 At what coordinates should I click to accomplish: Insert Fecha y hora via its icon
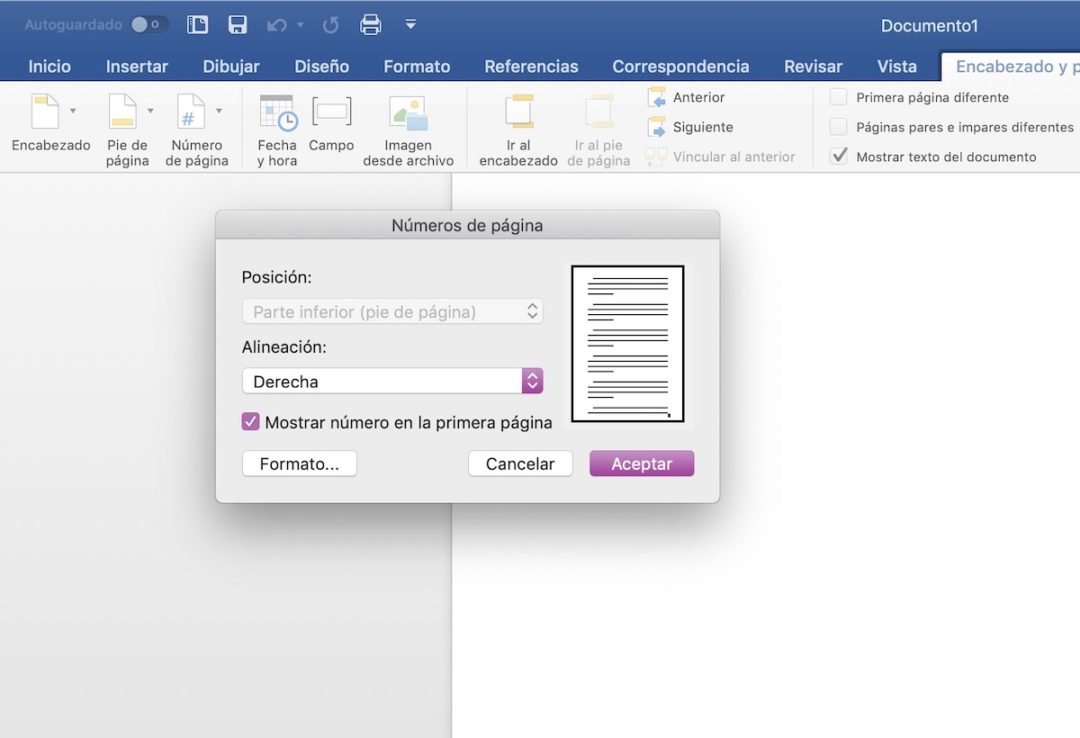pyautogui.click(x=278, y=112)
